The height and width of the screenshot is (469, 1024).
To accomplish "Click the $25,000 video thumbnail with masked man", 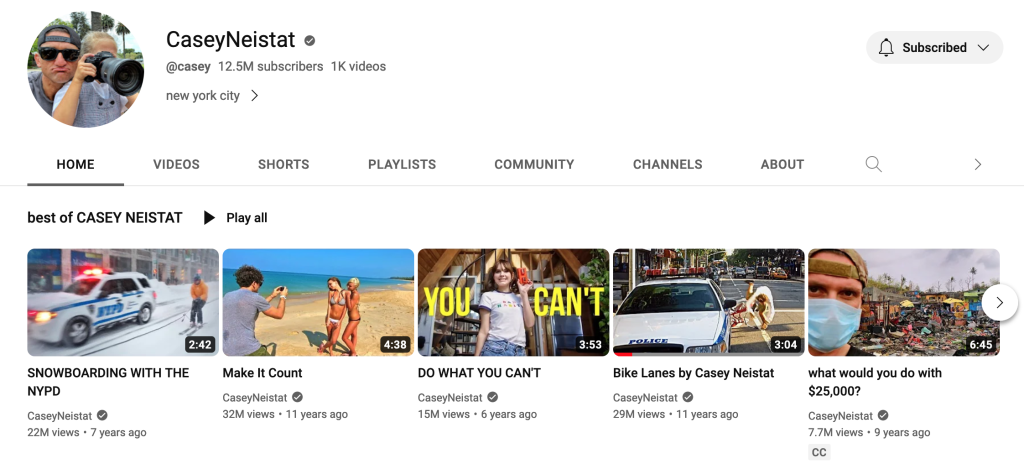I will point(904,302).
